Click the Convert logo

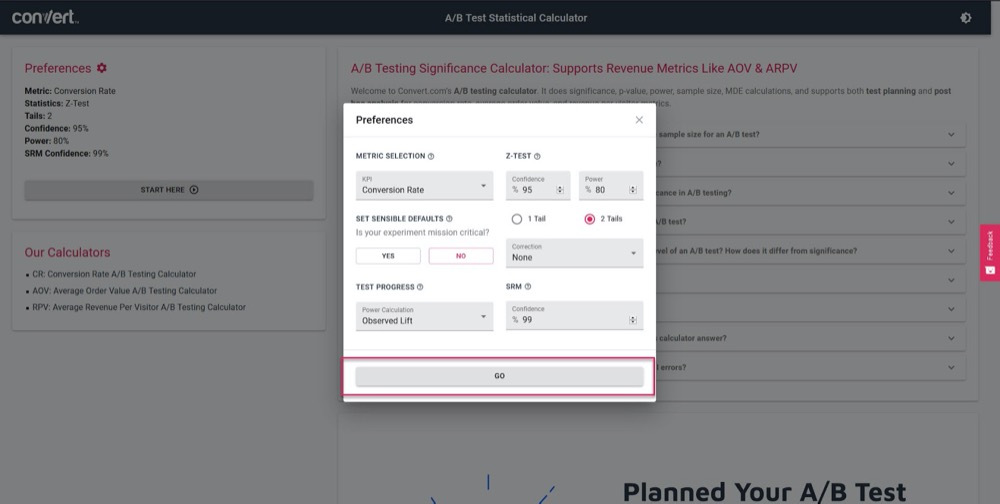point(45,18)
